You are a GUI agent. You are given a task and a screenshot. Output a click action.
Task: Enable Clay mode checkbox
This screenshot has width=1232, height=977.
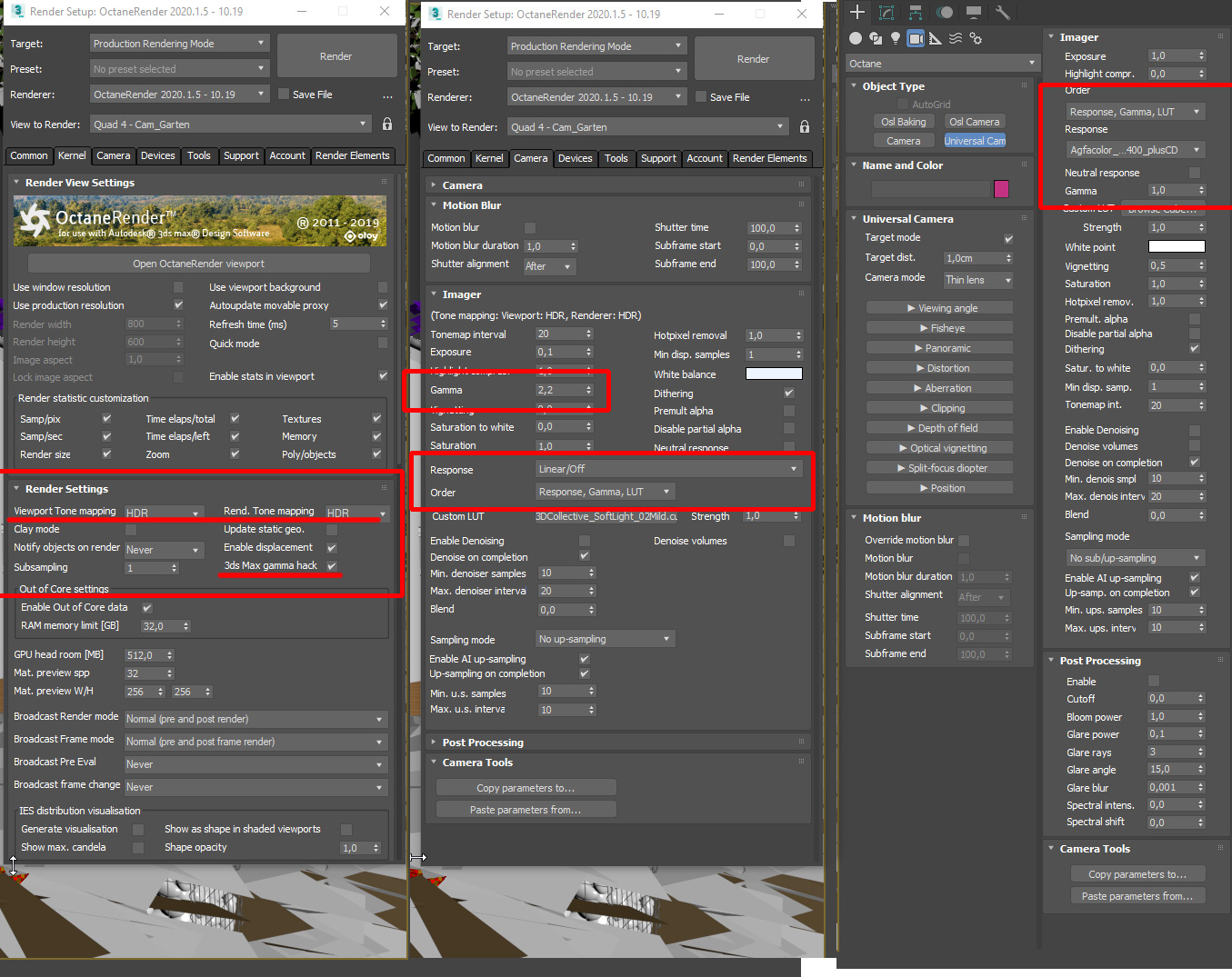pos(131,530)
